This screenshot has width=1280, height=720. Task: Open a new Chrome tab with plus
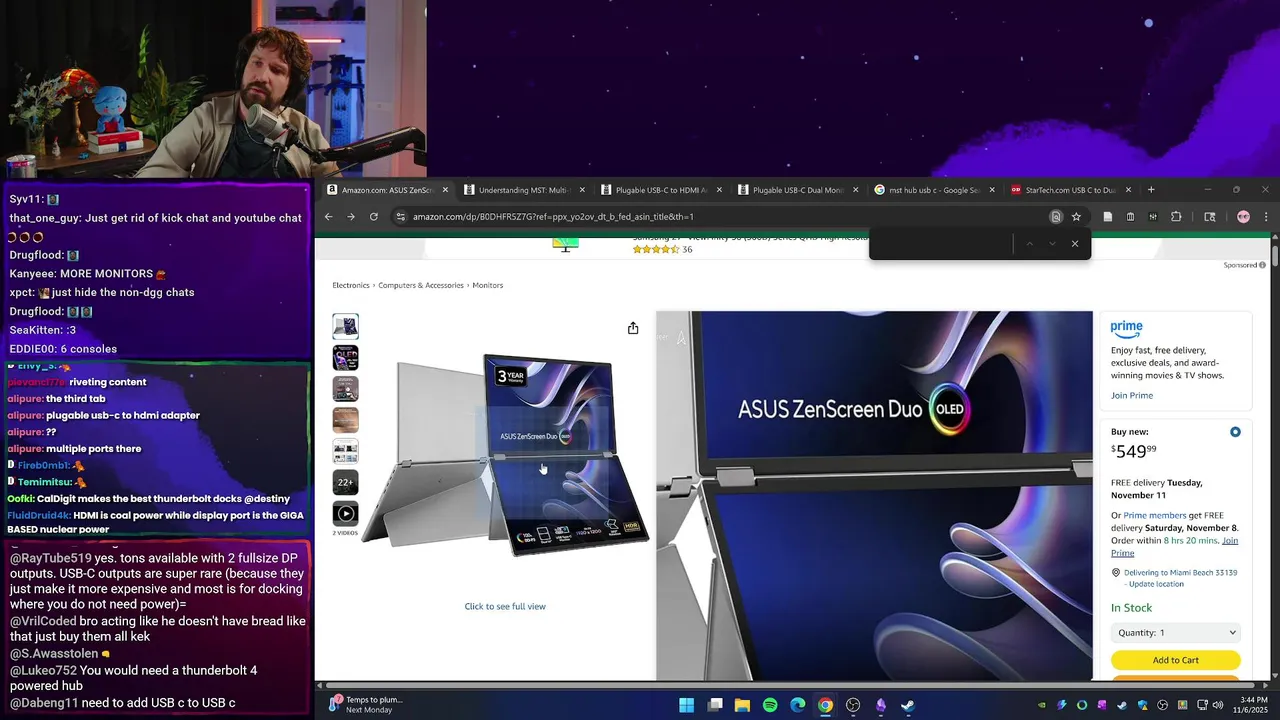1151,189
